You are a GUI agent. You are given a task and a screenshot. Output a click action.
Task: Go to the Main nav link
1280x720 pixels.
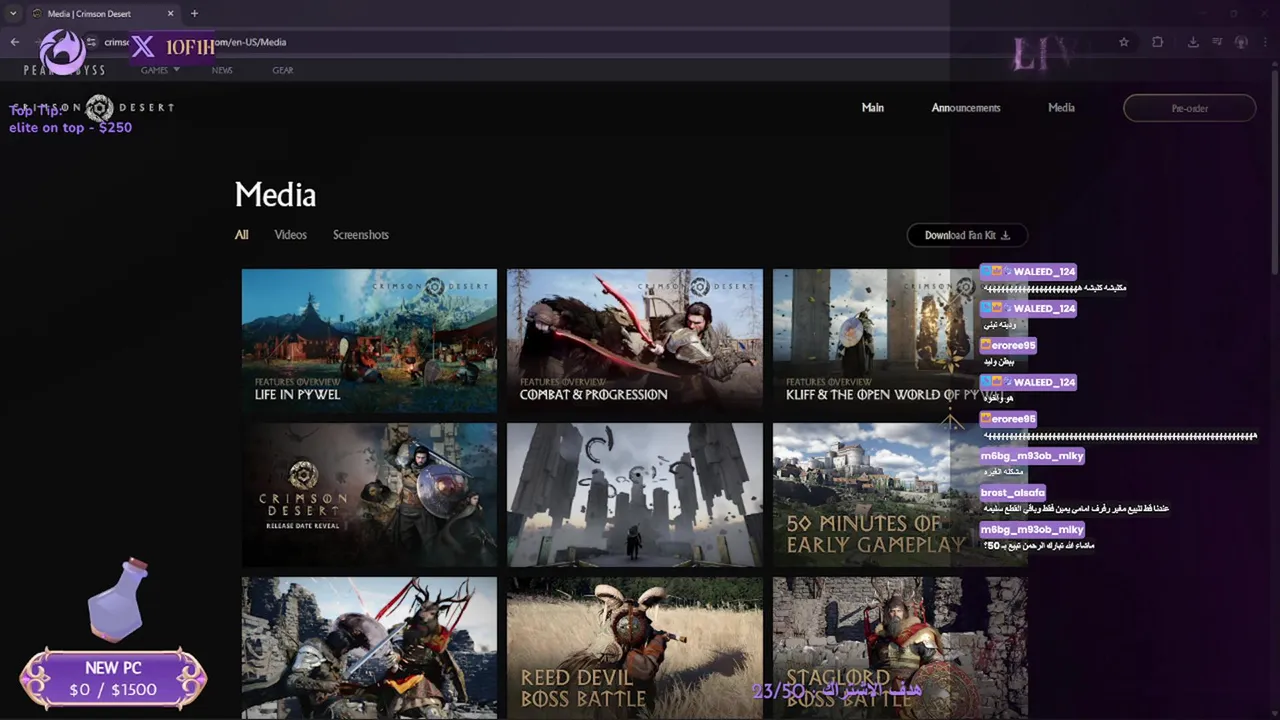pos(873,108)
